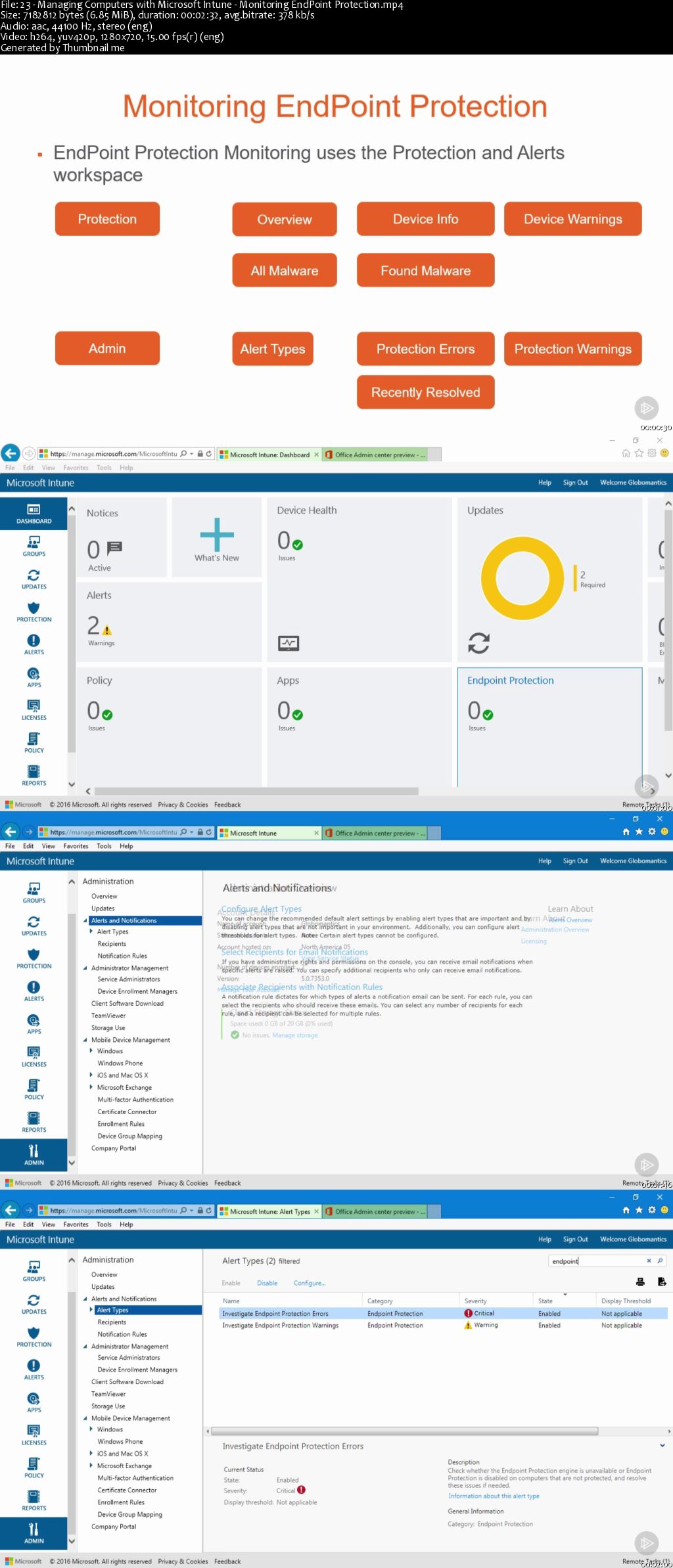Select the Investigate Endpoint Protection Warnings row
The image size is (673, 1568).
444,1325
